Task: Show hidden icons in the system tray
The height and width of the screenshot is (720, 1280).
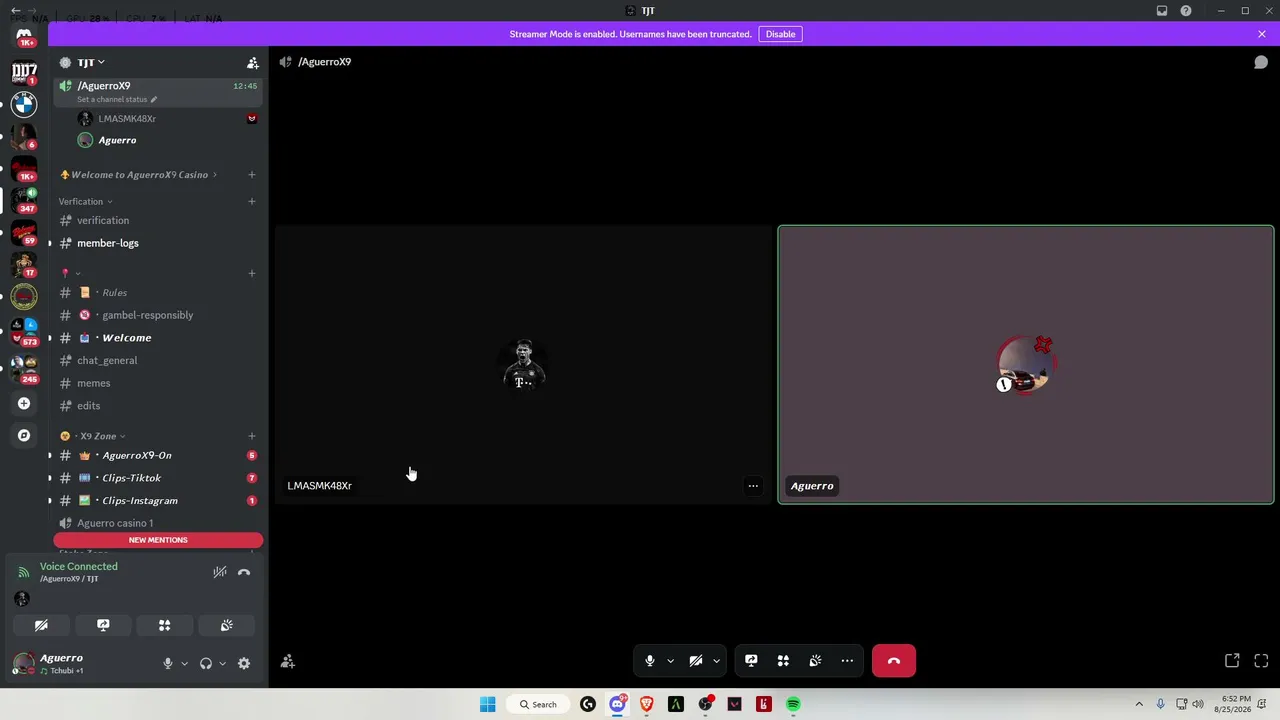Action: pyautogui.click(x=1138, y=704)
